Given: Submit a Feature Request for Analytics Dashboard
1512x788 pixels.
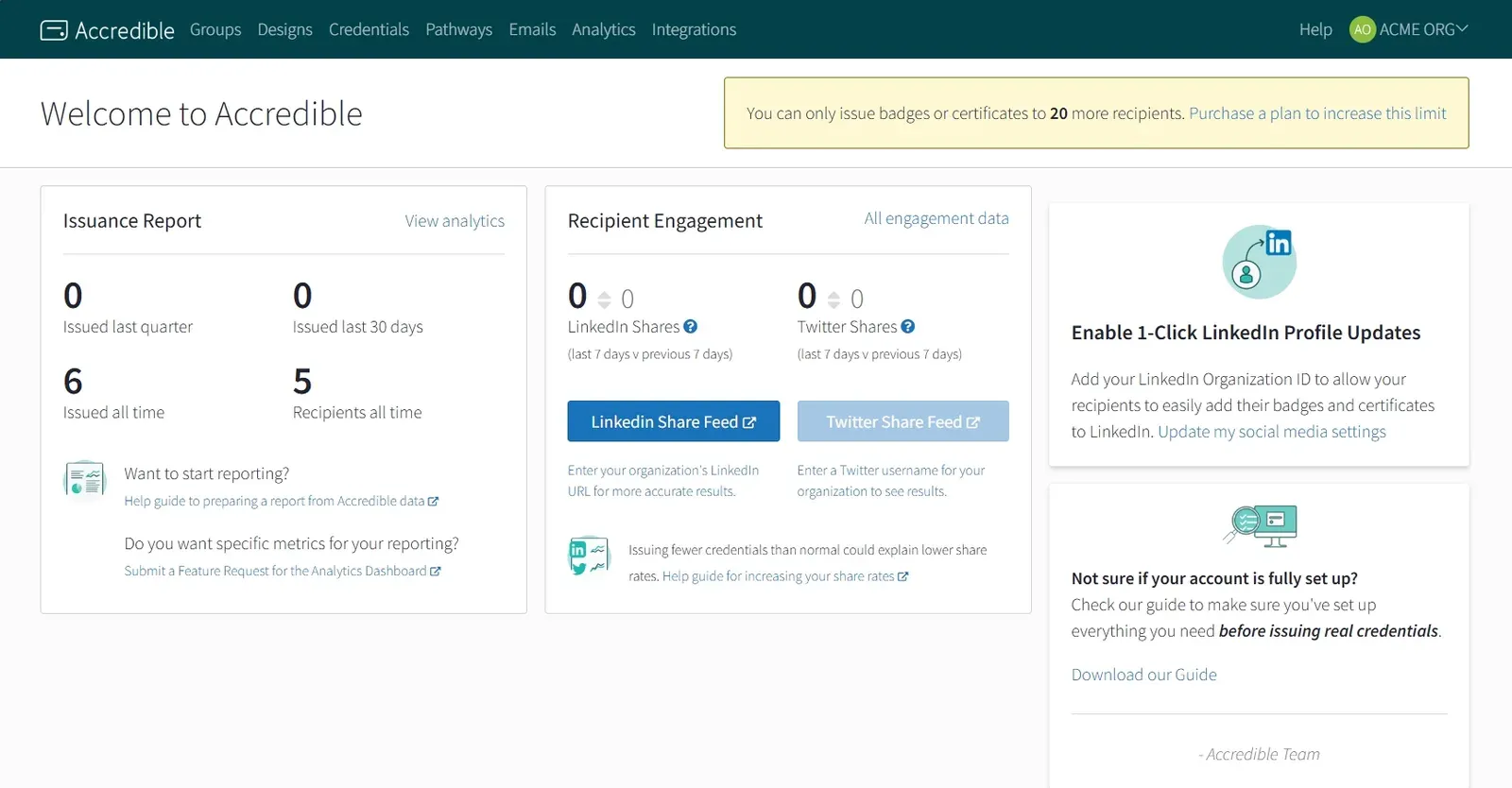Looking at the screenshot, I should [283, 571].
